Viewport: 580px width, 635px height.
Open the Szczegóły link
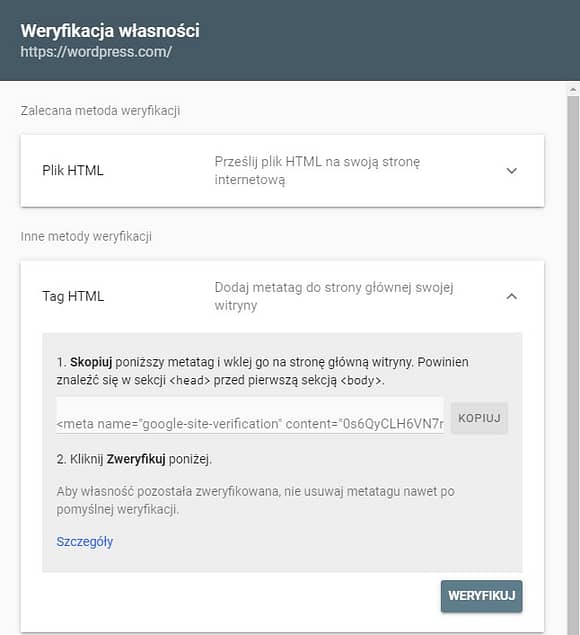(85, 541)
